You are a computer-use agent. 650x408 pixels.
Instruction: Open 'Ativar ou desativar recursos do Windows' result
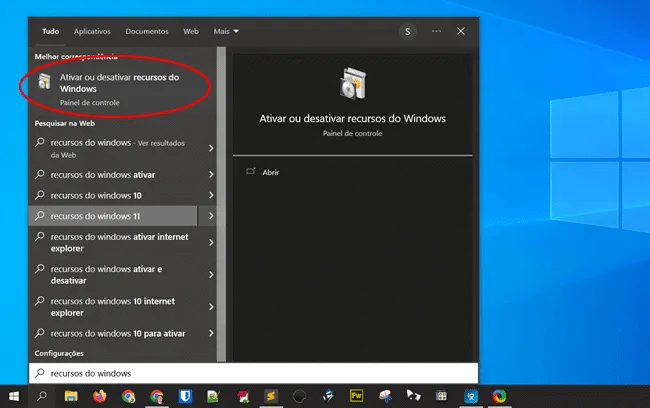pyautogui.click(x=122, y=89)
